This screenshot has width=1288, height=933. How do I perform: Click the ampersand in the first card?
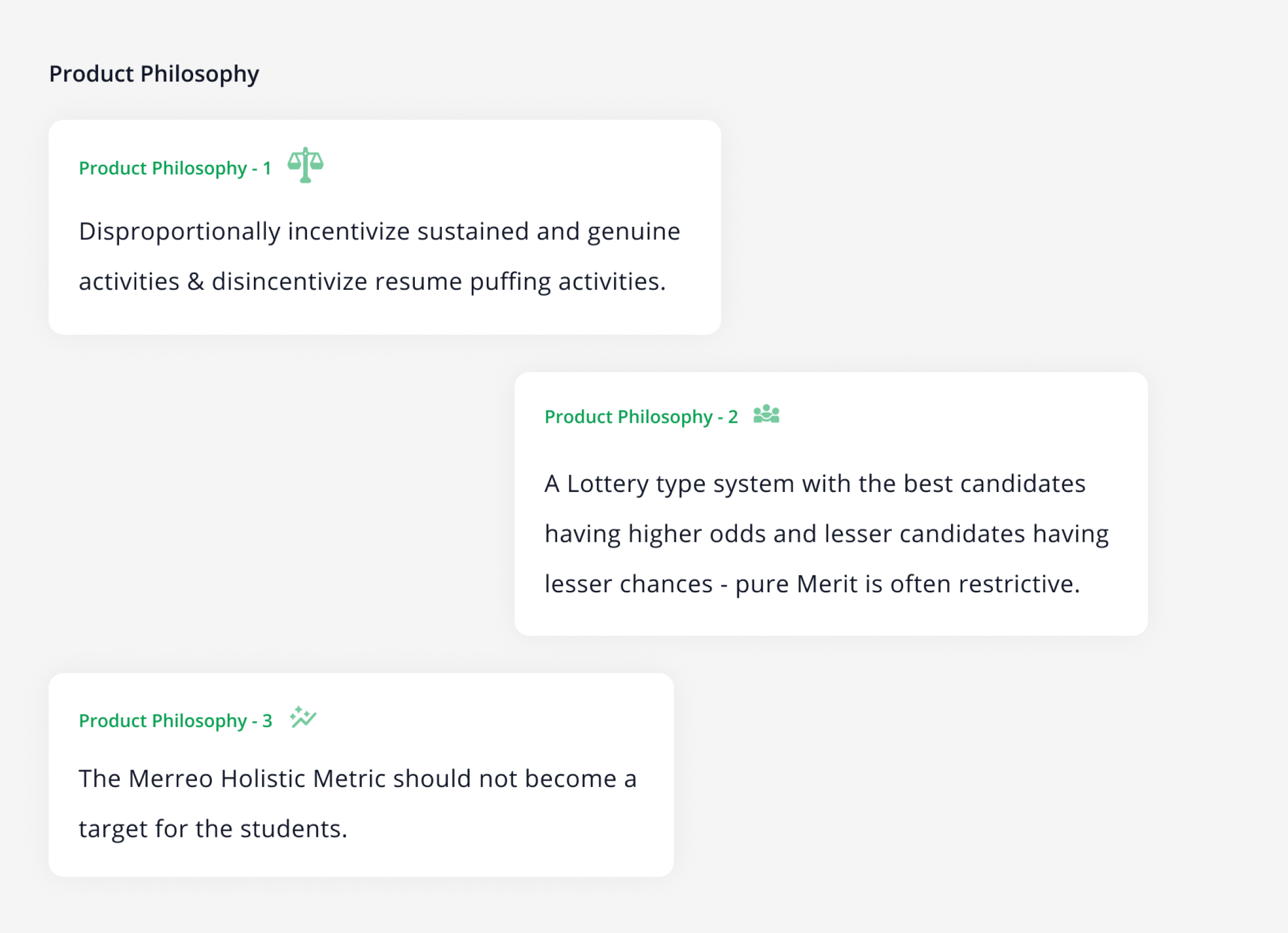195,282
